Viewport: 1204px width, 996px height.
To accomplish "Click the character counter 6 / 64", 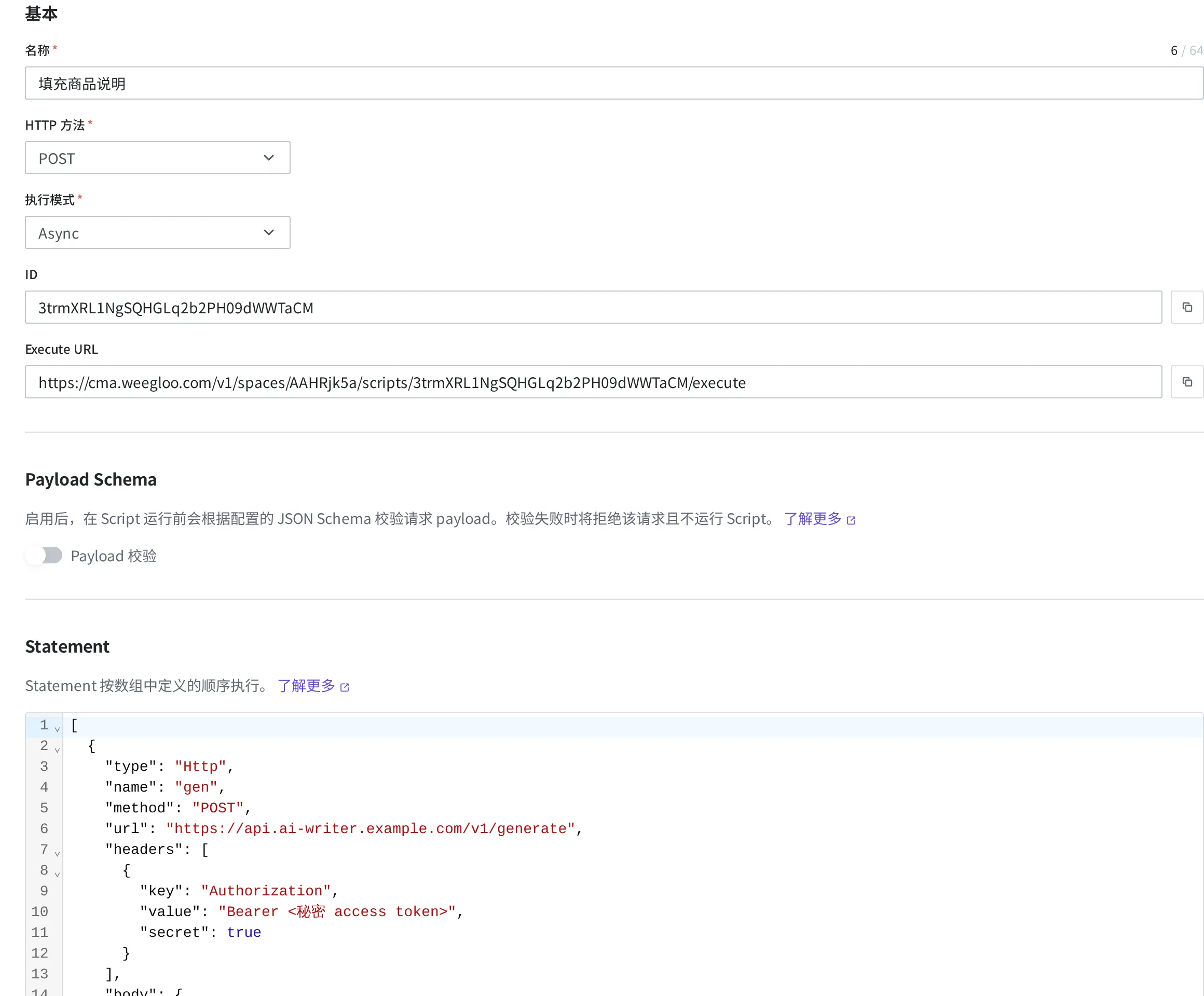I will [x=1186, y=50].
